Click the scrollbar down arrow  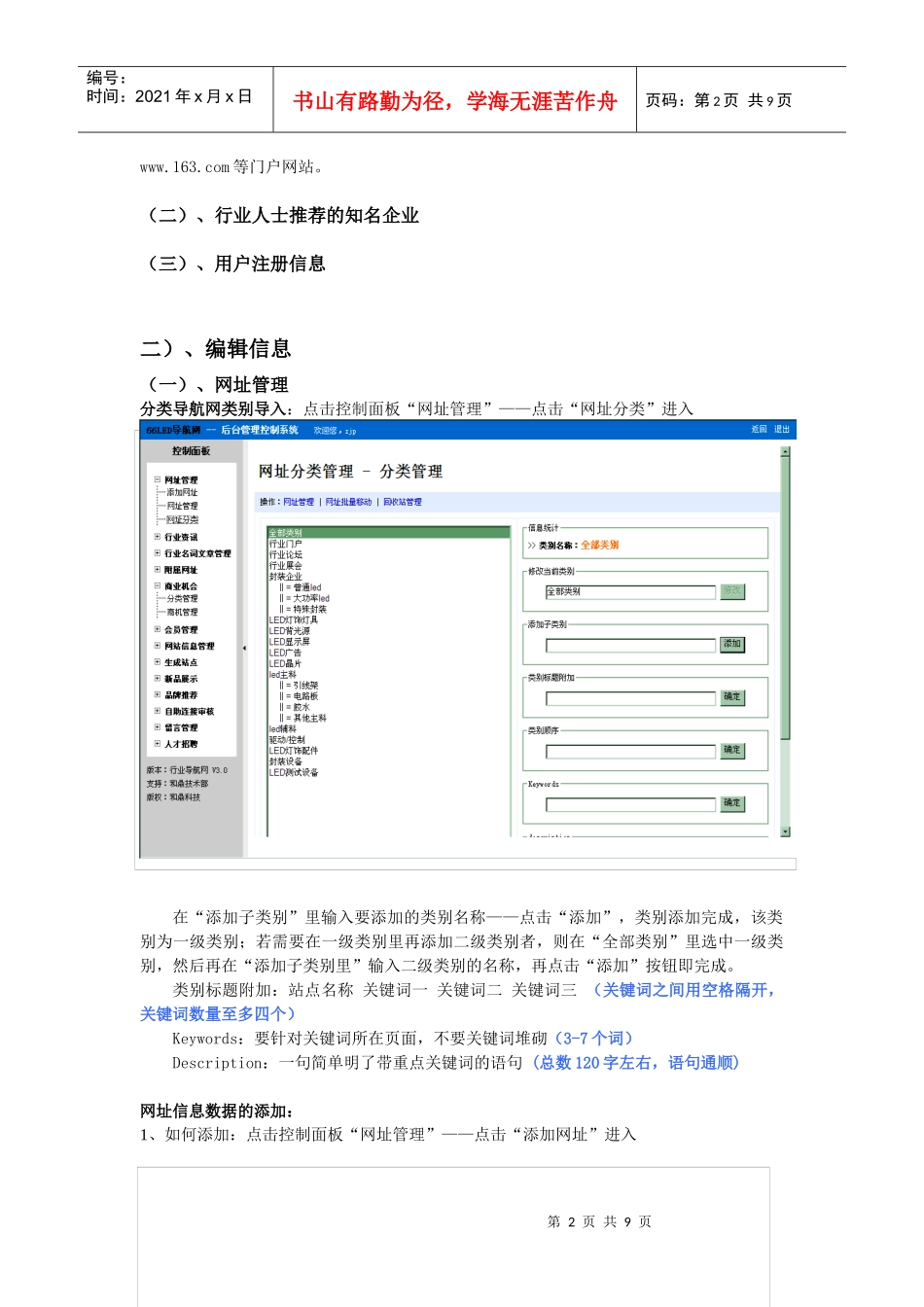coord(786,831)
